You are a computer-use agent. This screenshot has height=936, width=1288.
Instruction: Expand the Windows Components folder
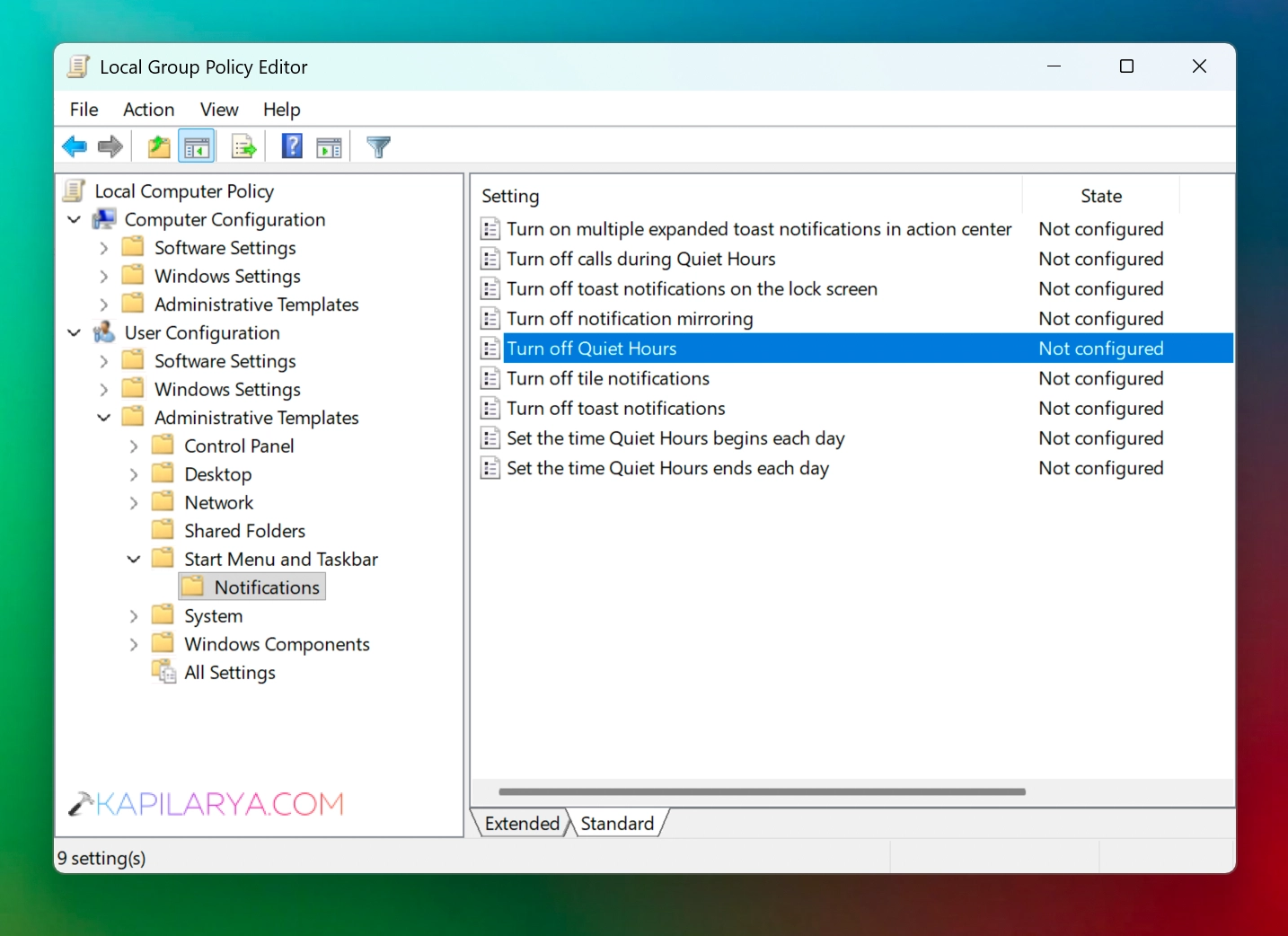134,644
